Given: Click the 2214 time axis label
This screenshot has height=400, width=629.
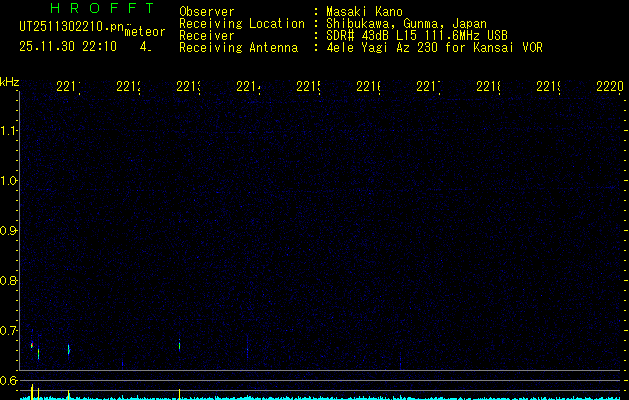Looking at the screenshot, I should [x=249, y=86].
